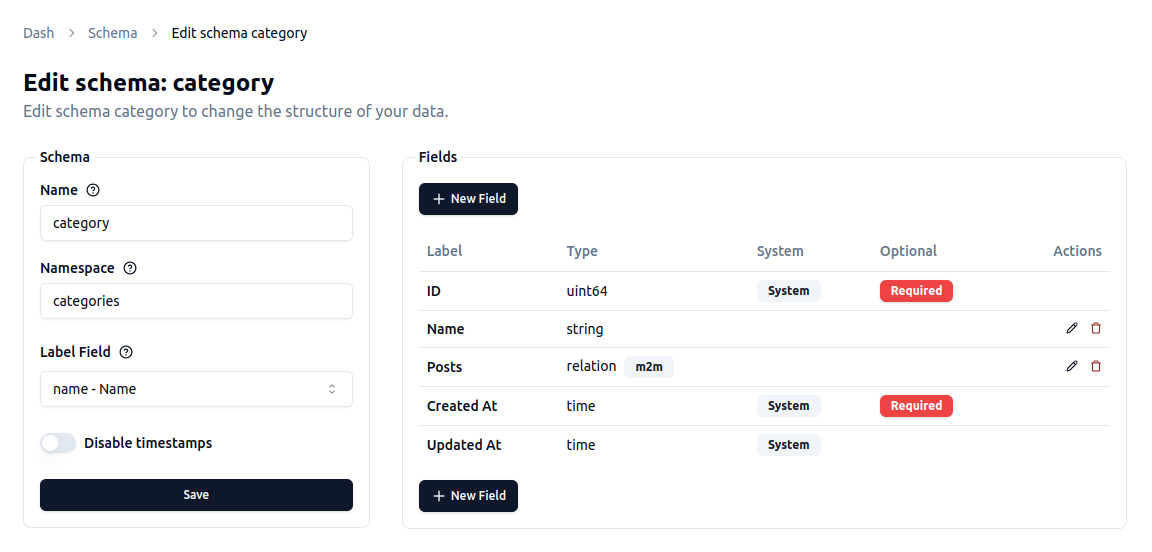Click the System badge on Updated At row

(x=788, y=445)
